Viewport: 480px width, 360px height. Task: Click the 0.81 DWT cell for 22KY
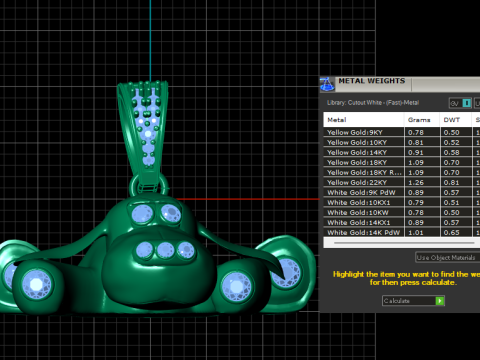point(455,182)
